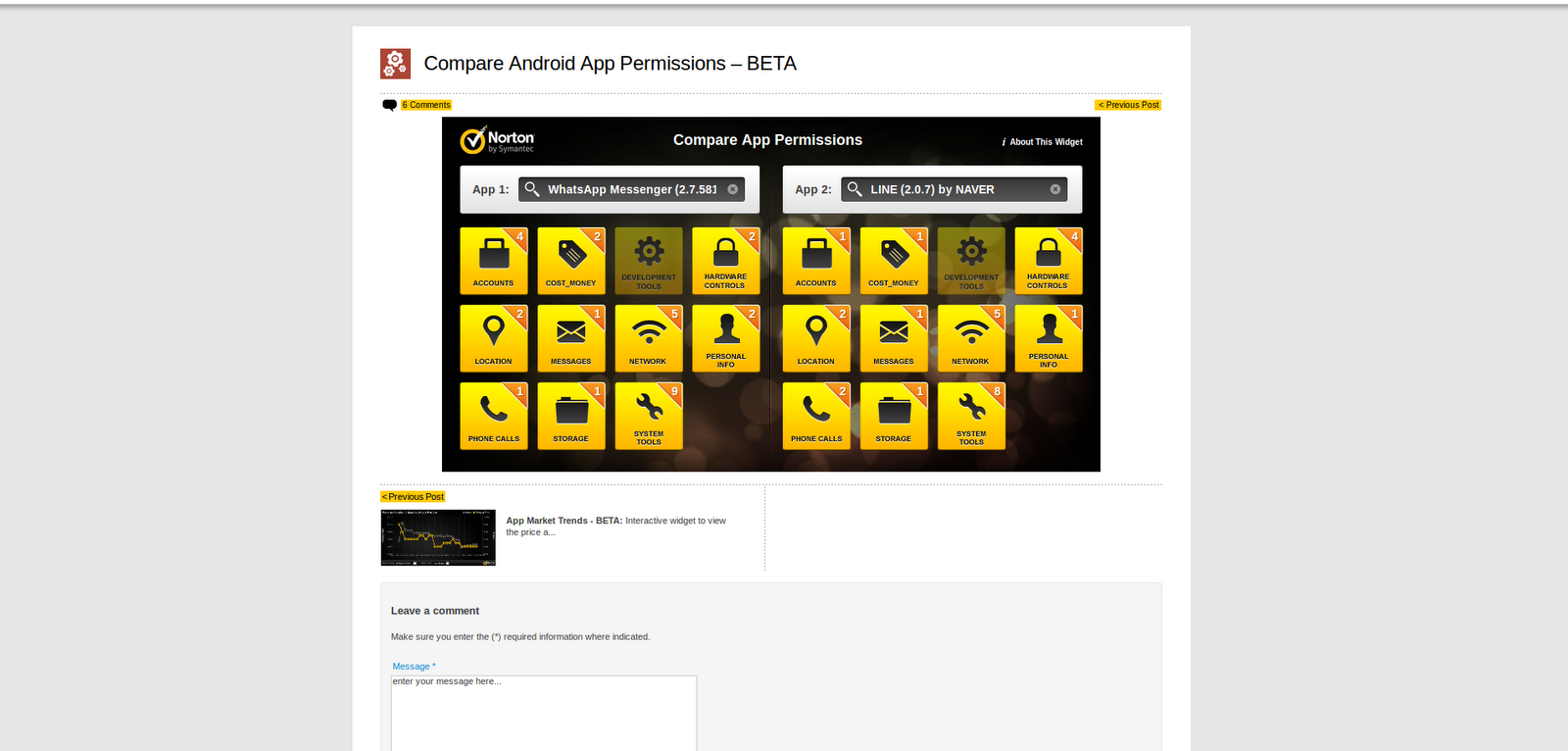1568x751 pixels.
Task: Open App 1 Phone Calls tile
Action: [x=494, y=416]
